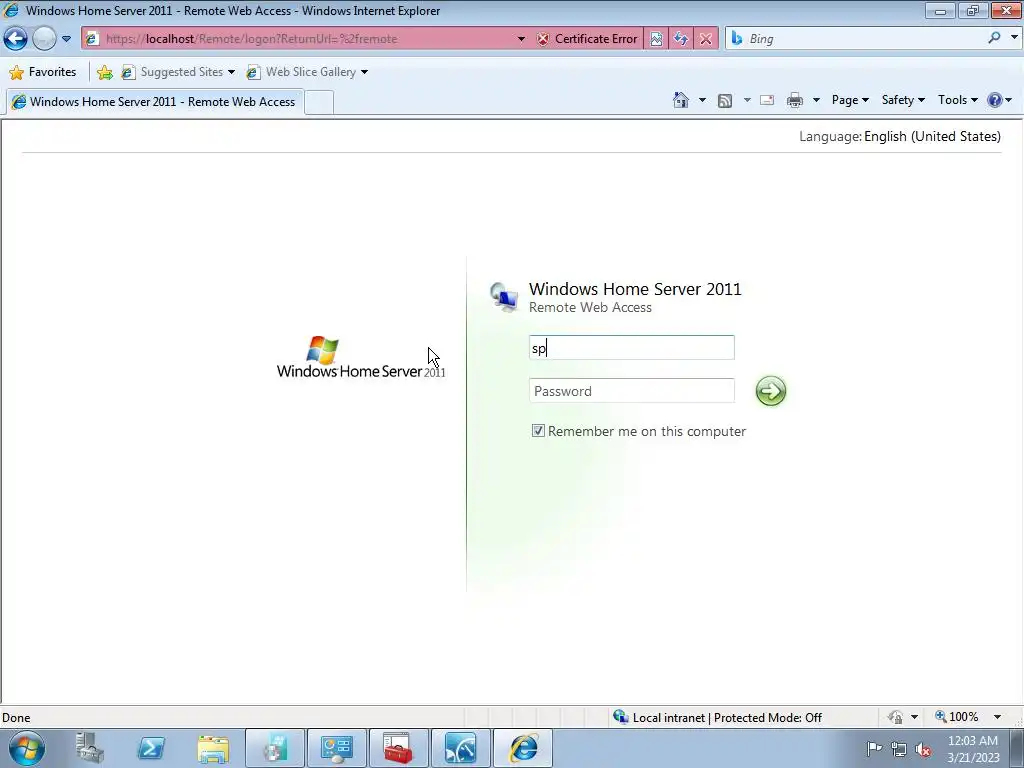Click the Action Center flag tray icon
This screenshot has height=768, width=1024.
(x=874, y=748)
